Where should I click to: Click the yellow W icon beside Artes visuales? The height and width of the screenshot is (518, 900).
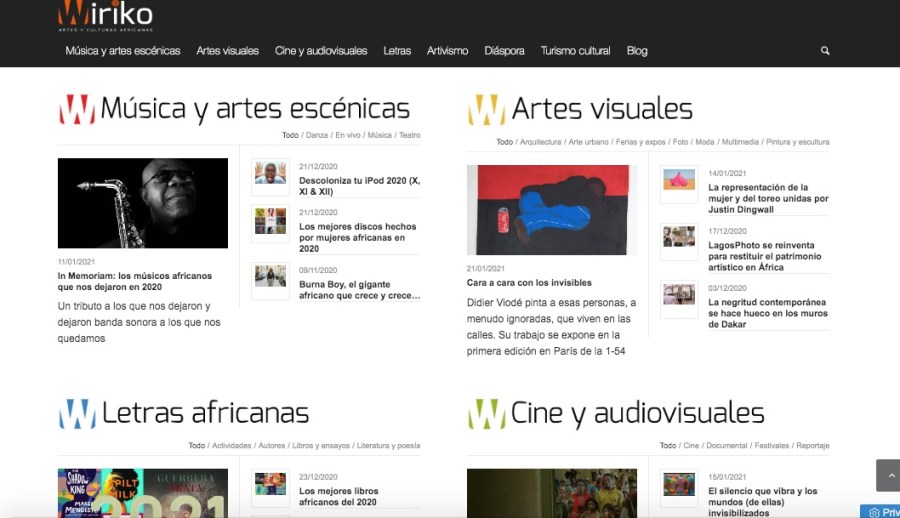coord(486,109)
